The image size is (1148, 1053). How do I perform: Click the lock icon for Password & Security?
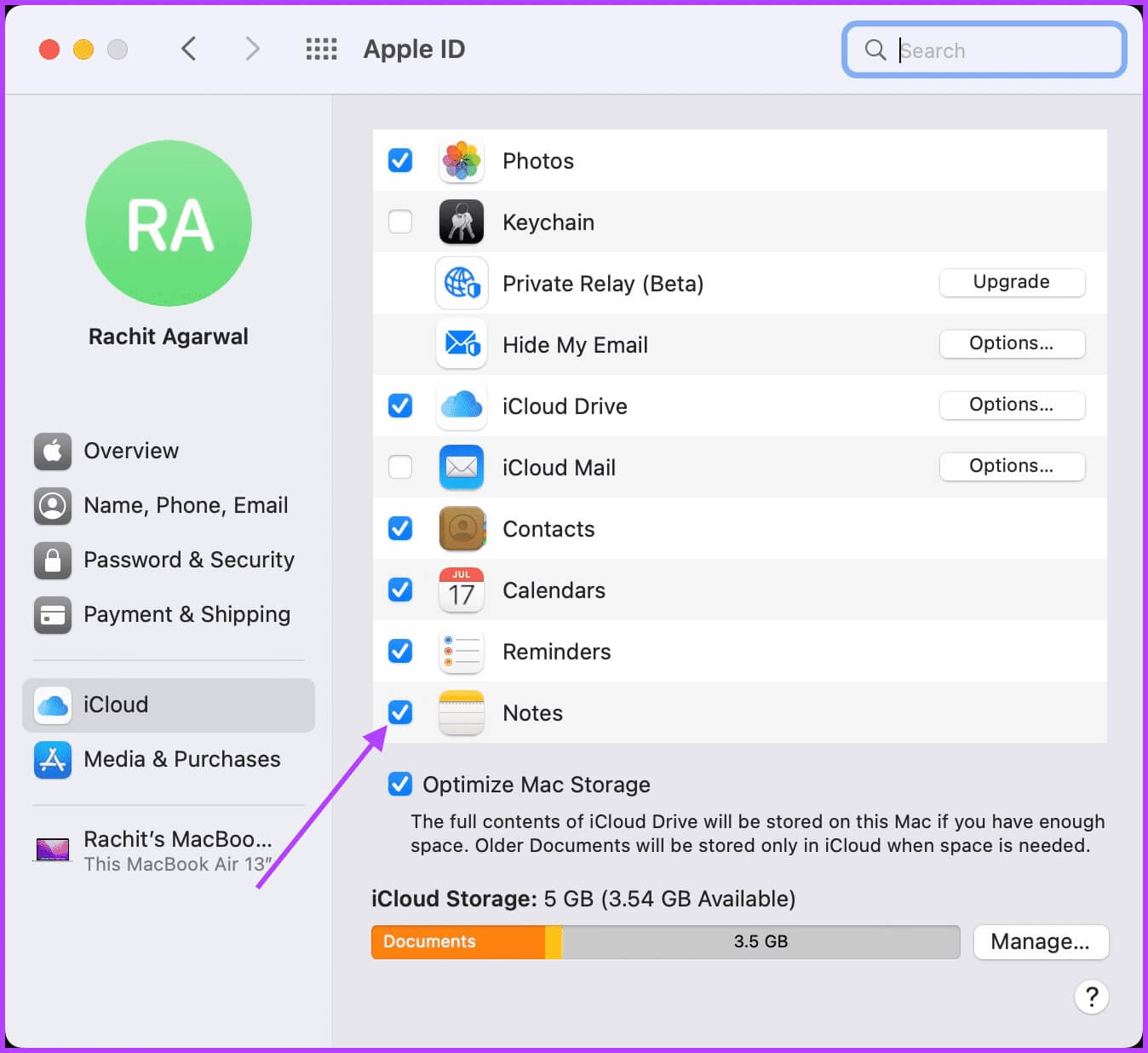click(x=53, y=560)
